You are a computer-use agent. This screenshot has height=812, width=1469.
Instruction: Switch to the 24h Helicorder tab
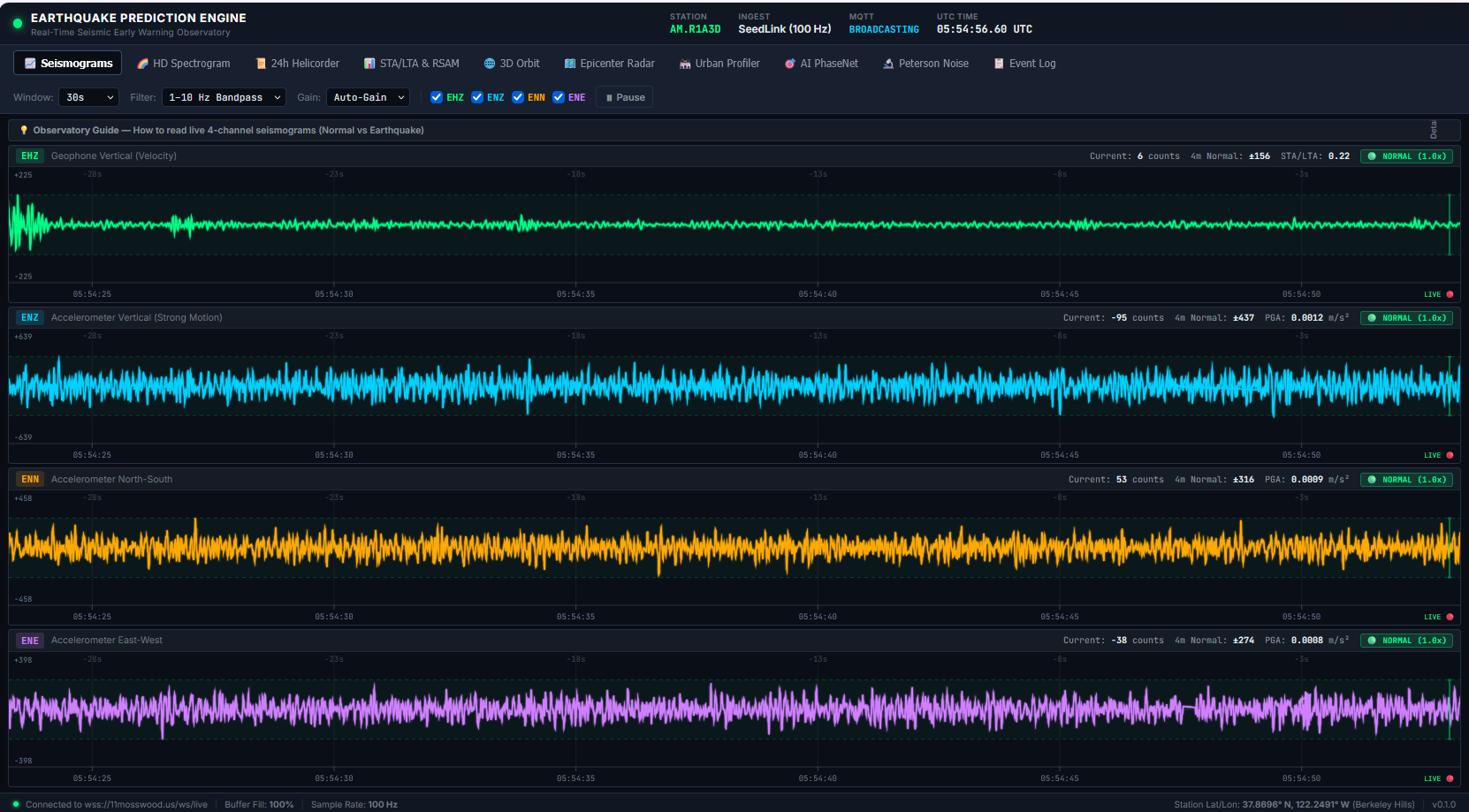[x=297, y=64]
